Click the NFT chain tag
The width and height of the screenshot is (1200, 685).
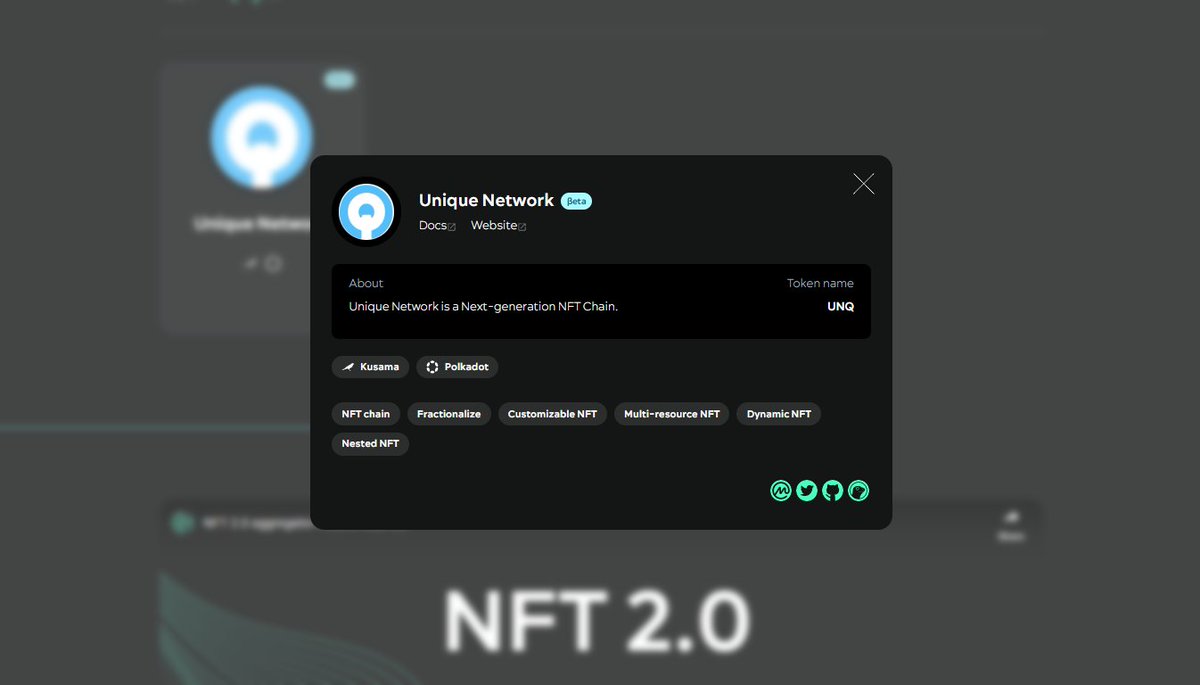(x=366, y=414)
